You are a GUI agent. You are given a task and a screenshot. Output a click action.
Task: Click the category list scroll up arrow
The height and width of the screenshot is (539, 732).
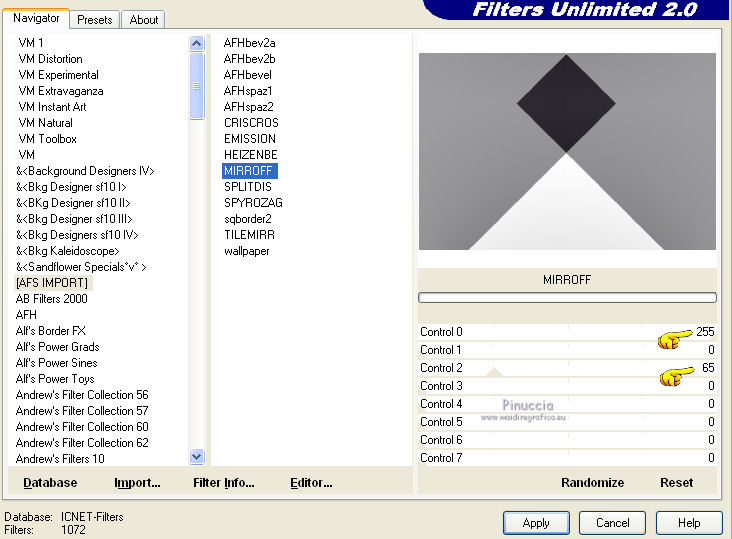pyautogui.click(x=197, y=44)
